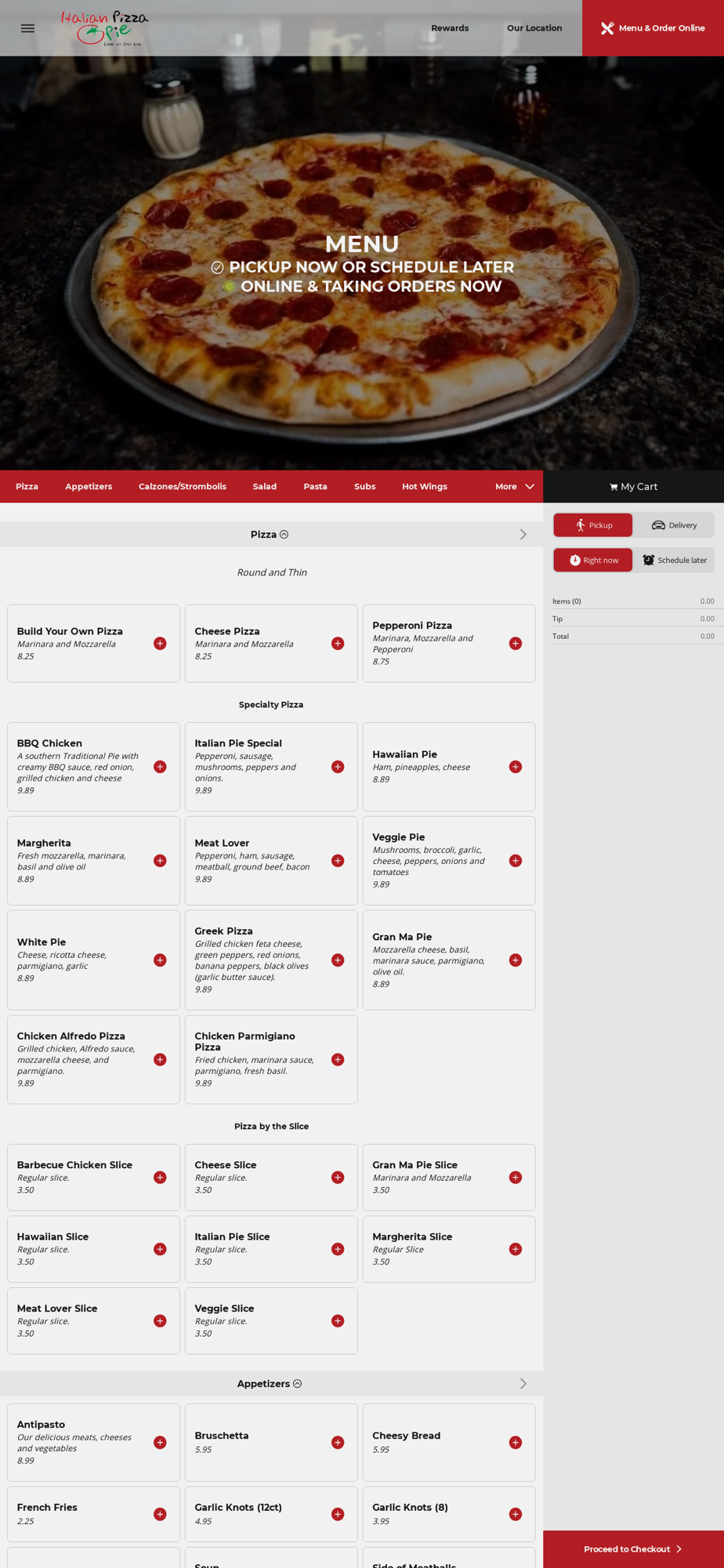Add Meat Lover Slice to cart
Screen dimensions: 724x1568
point(160,1321)
